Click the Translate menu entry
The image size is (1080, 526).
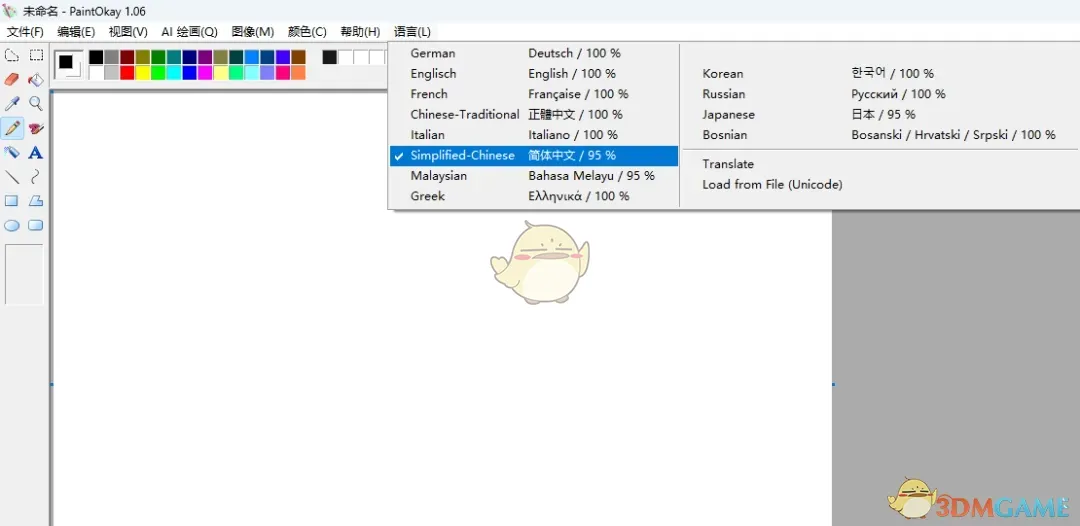[x=880, y=164]
